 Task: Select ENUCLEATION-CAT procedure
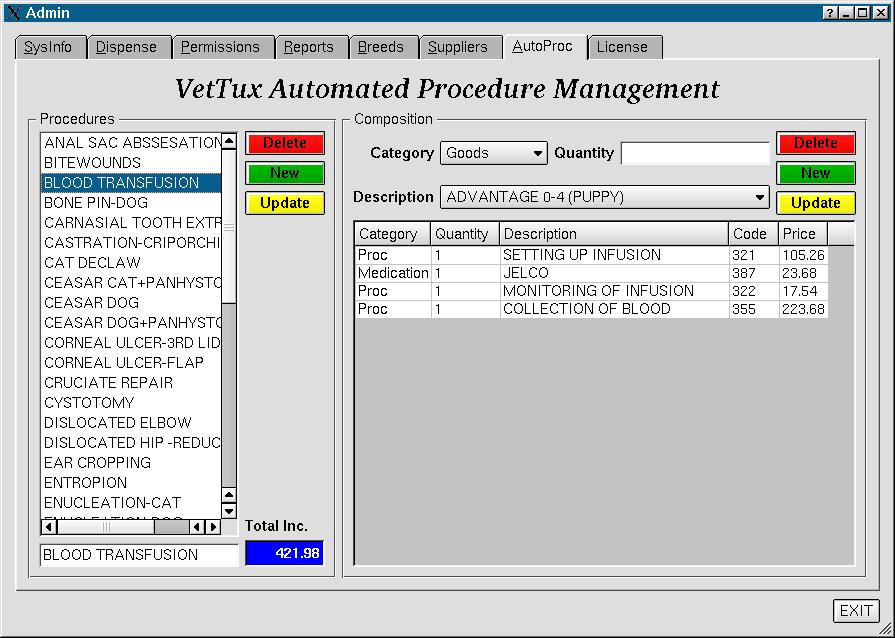tap(131, 502)
